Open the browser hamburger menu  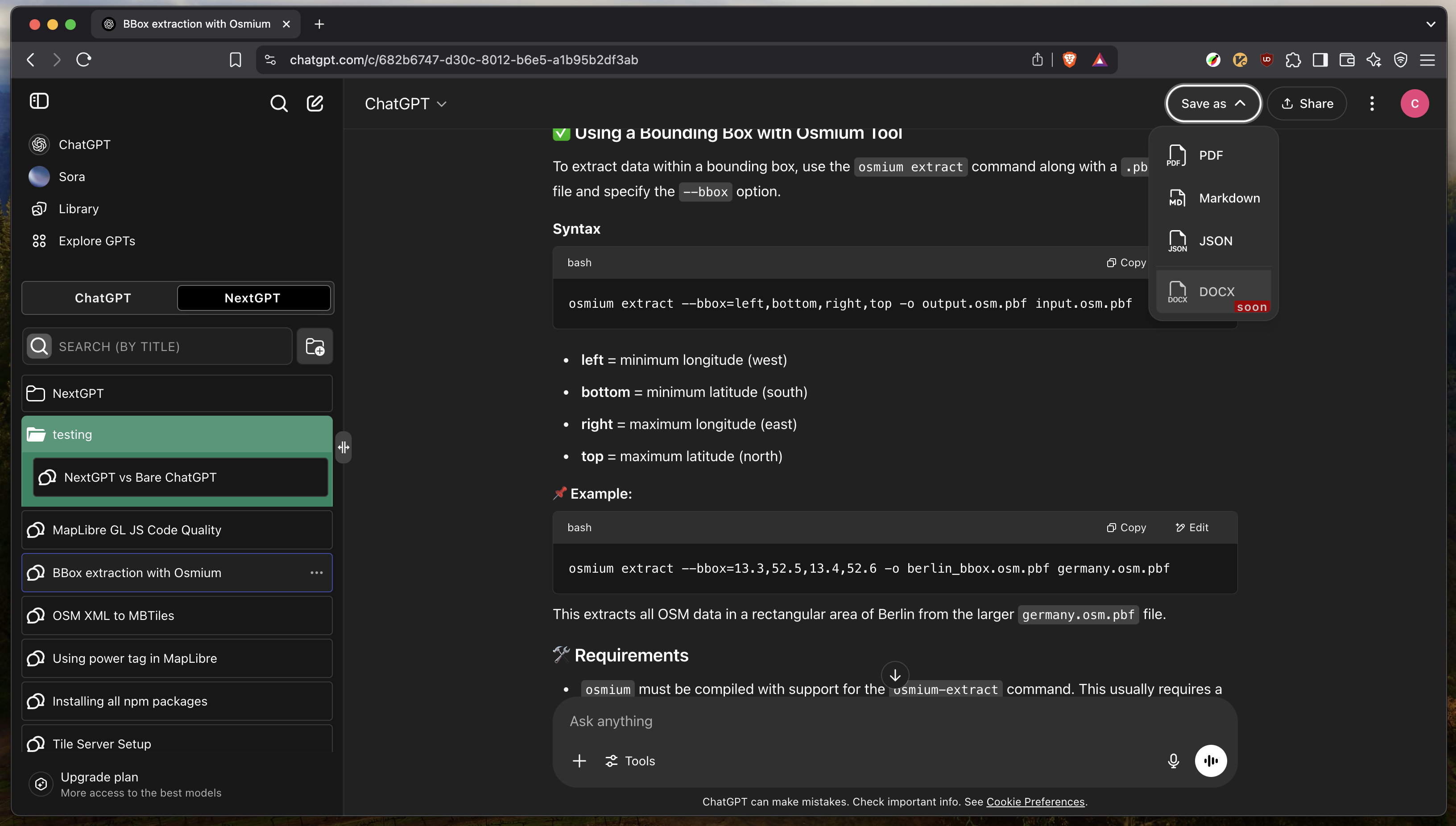(1427, 60)
